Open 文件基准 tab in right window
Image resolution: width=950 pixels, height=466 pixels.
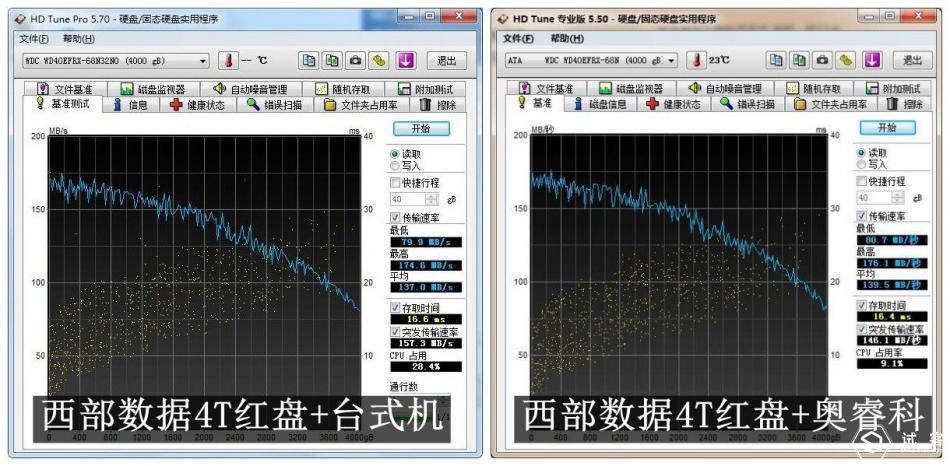click(x=546, y=88)
